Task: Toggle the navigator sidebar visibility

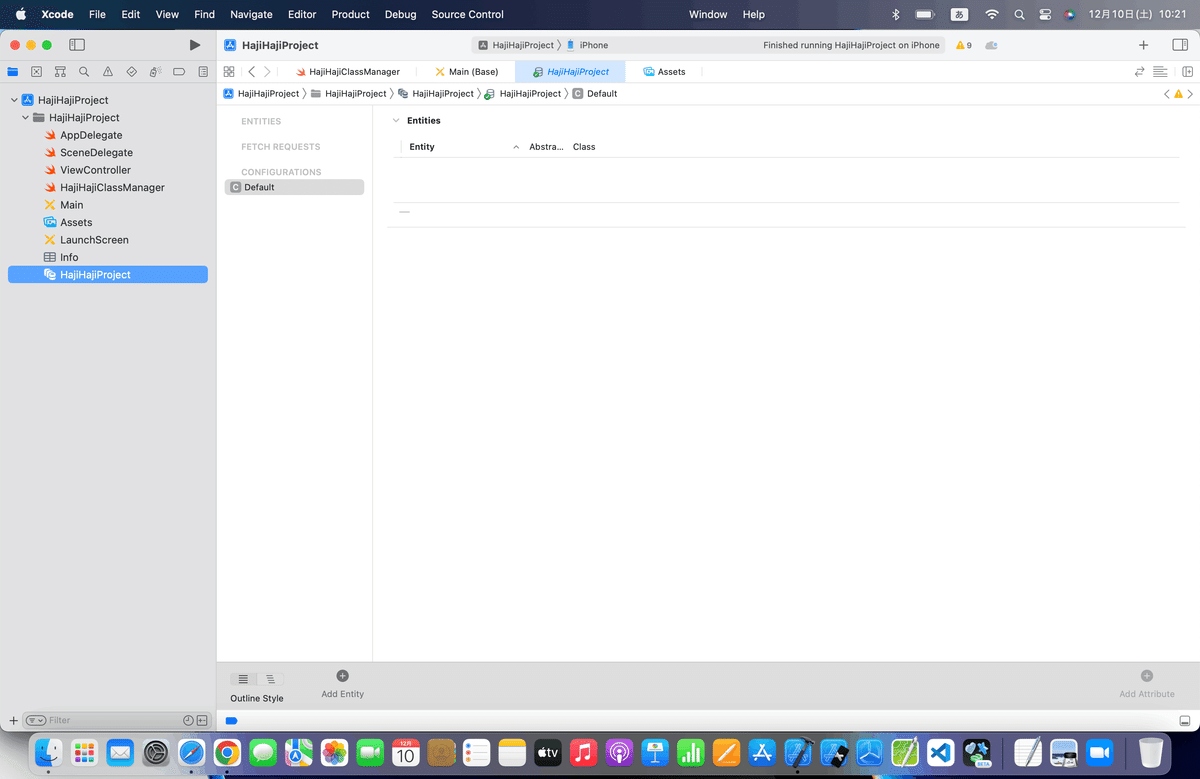Action: 77,45
